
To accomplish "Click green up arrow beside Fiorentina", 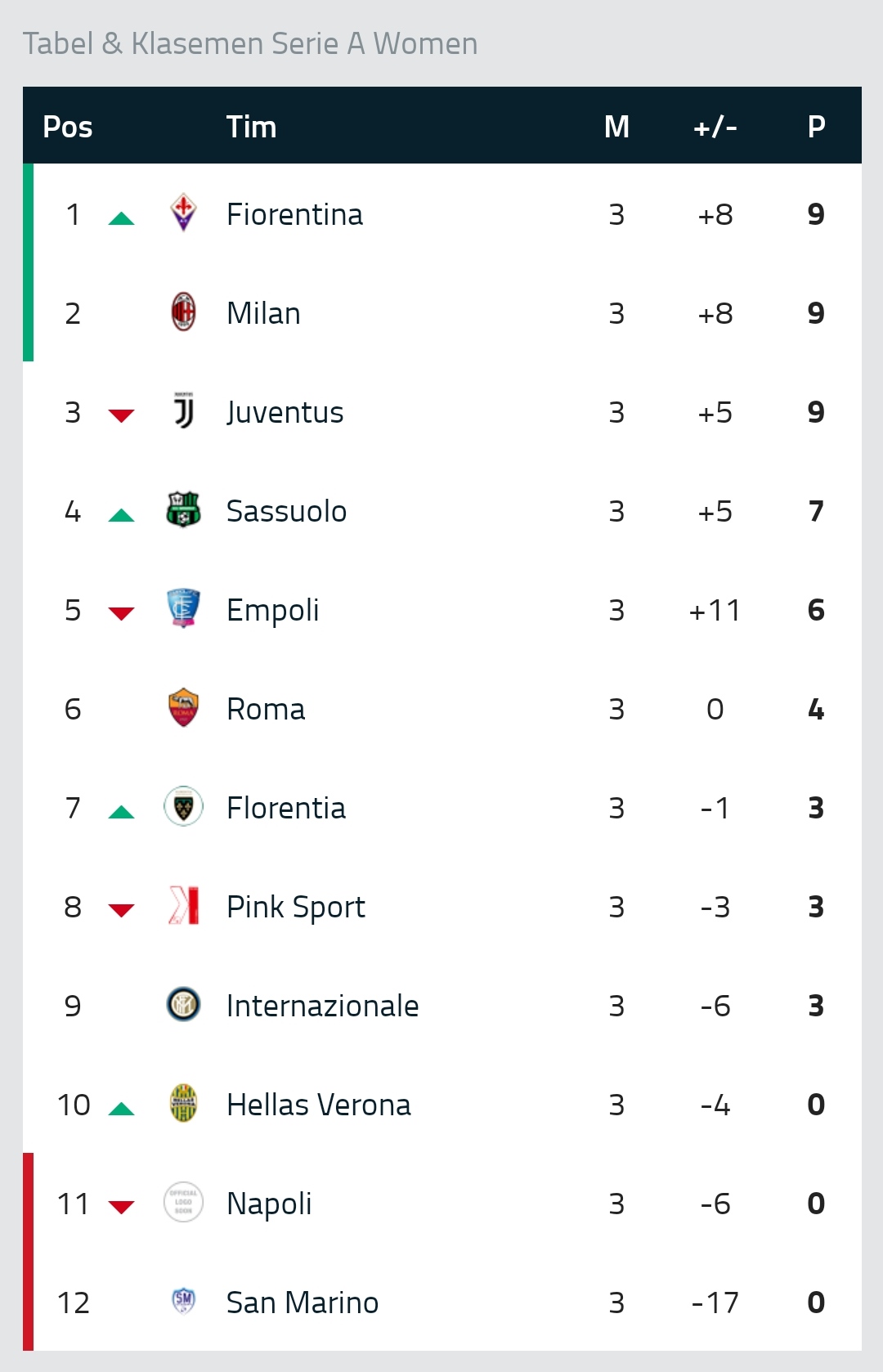I will pos(121,217).
